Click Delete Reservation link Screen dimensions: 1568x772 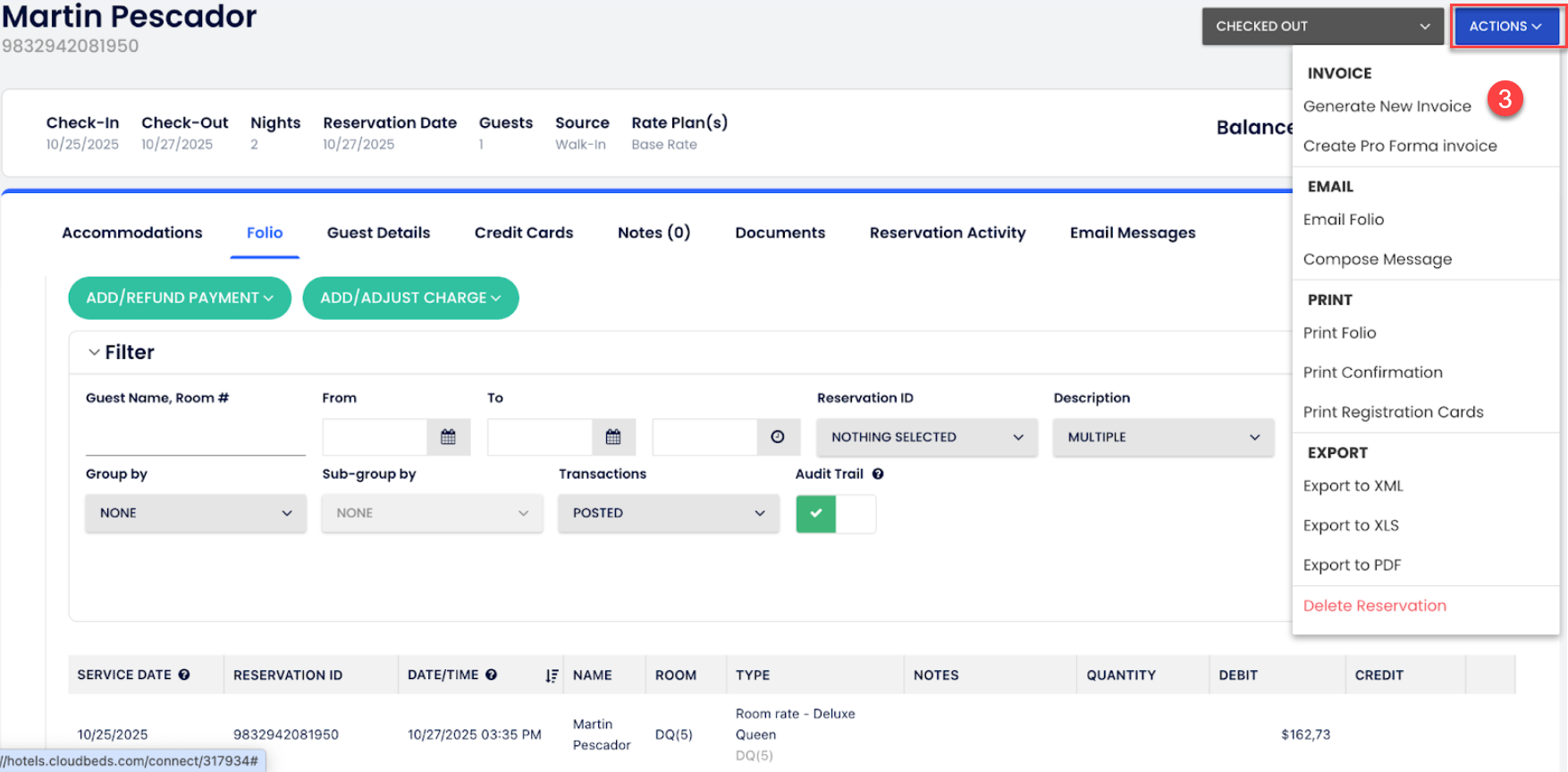[x=1374, y=606]
